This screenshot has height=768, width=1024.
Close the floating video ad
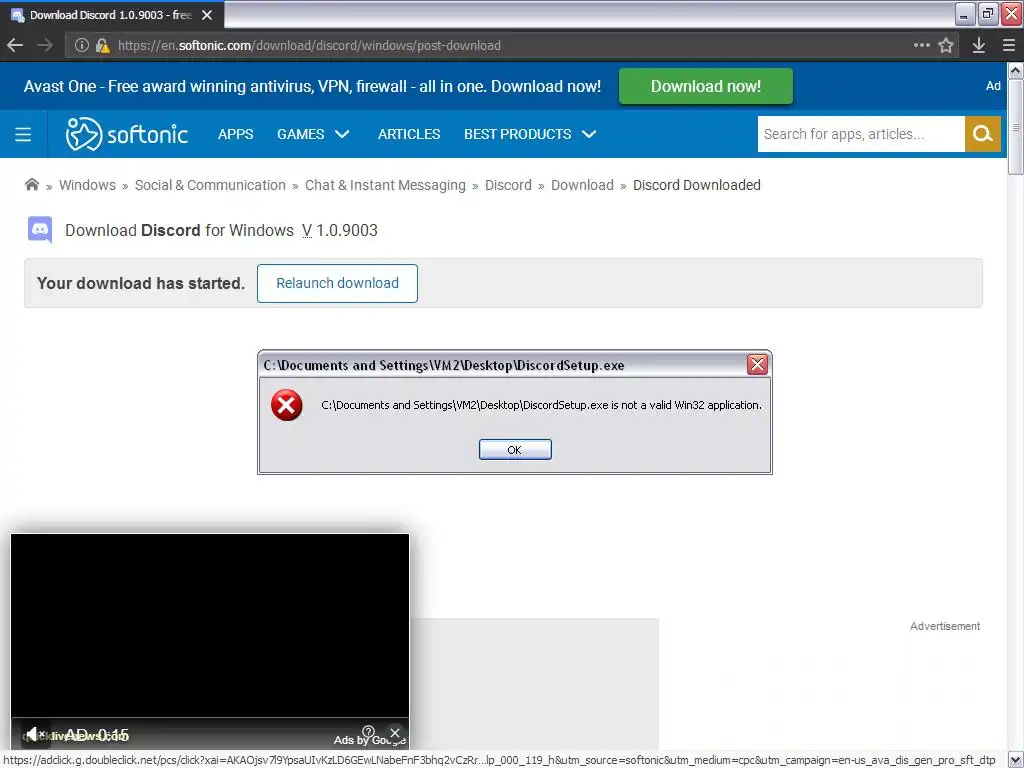pyautogui.click(x=394, y=733)
